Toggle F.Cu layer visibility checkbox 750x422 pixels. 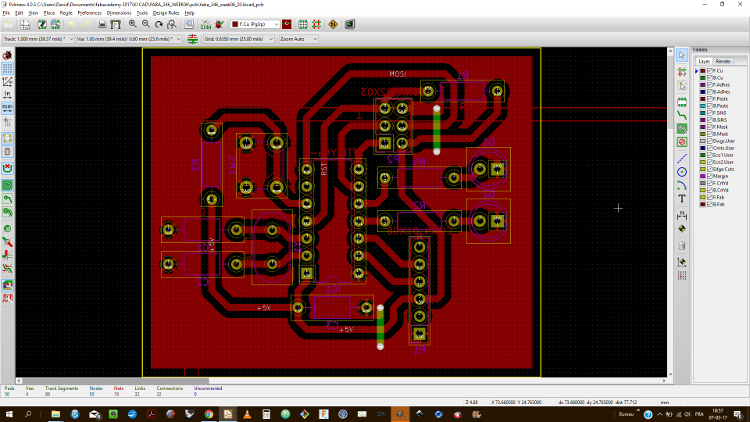pos(710,71)
